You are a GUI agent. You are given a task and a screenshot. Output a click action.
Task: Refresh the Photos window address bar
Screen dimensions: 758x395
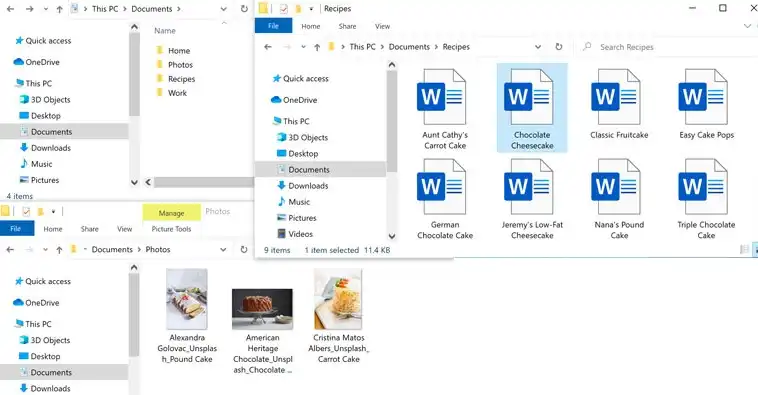(244, 249)
